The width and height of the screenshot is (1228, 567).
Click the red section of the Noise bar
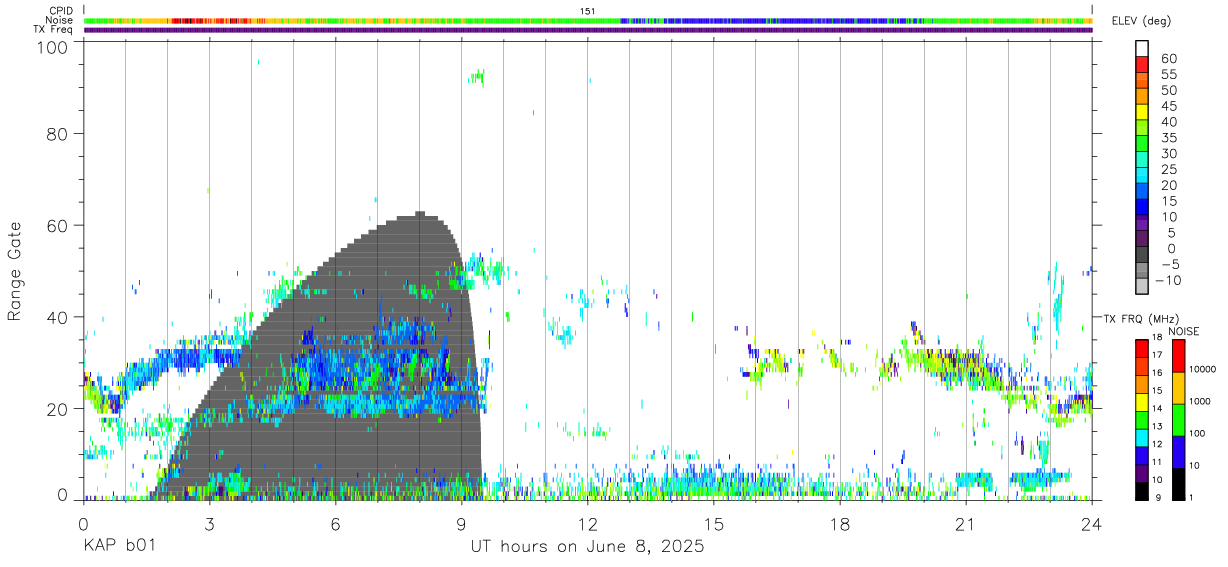(210, 20)
